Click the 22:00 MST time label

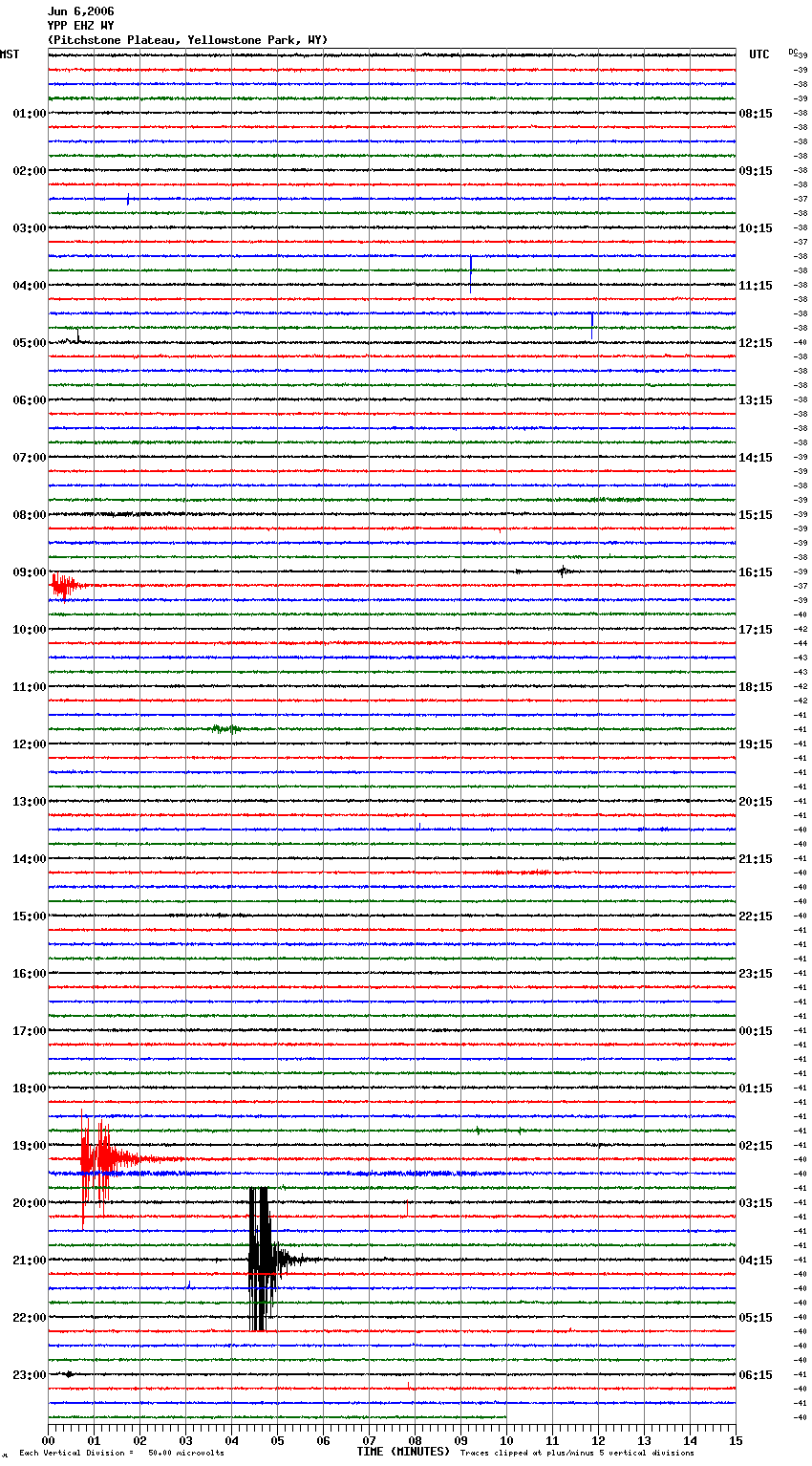(x=29, y=1318)
